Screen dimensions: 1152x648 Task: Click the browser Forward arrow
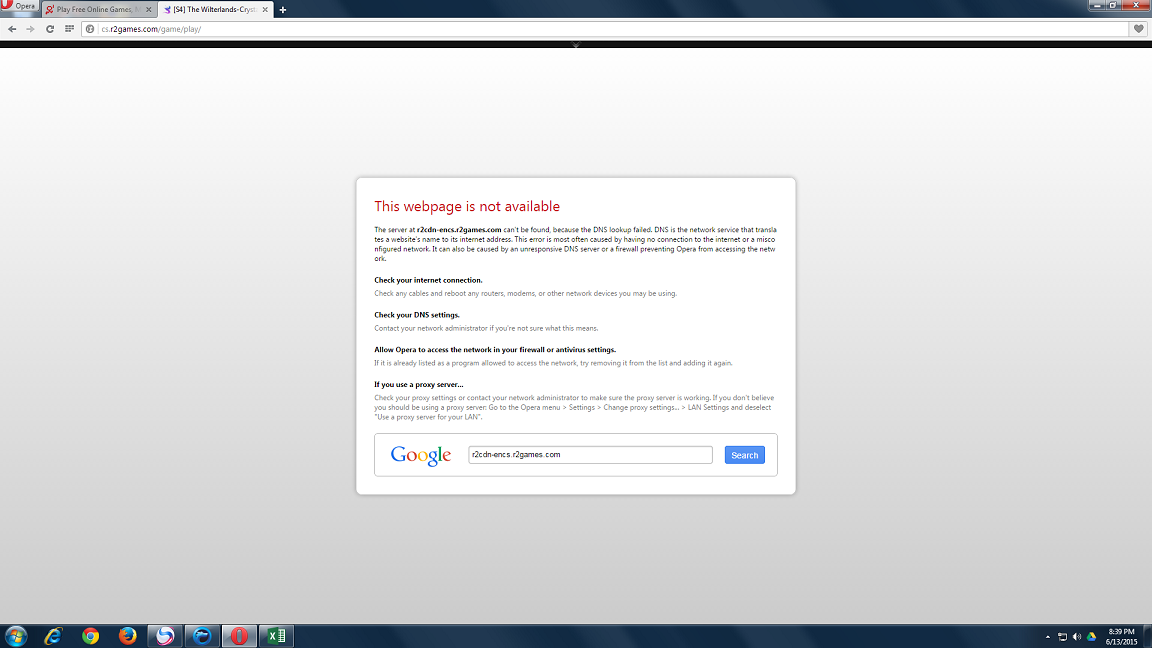tap(30, 29)
